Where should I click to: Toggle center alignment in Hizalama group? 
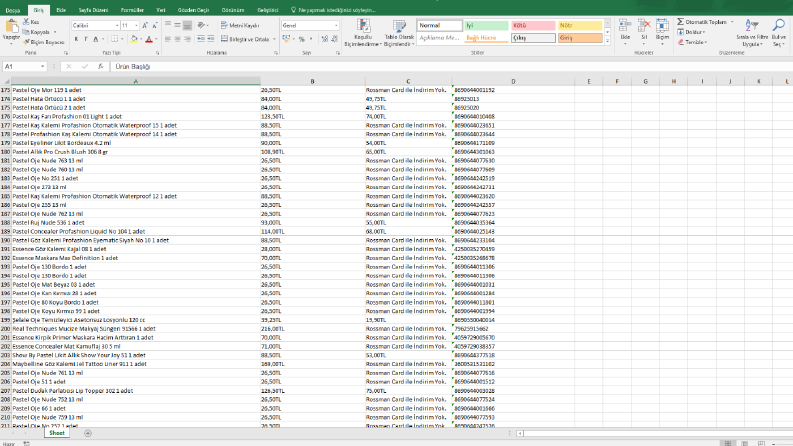click(178, 39)
